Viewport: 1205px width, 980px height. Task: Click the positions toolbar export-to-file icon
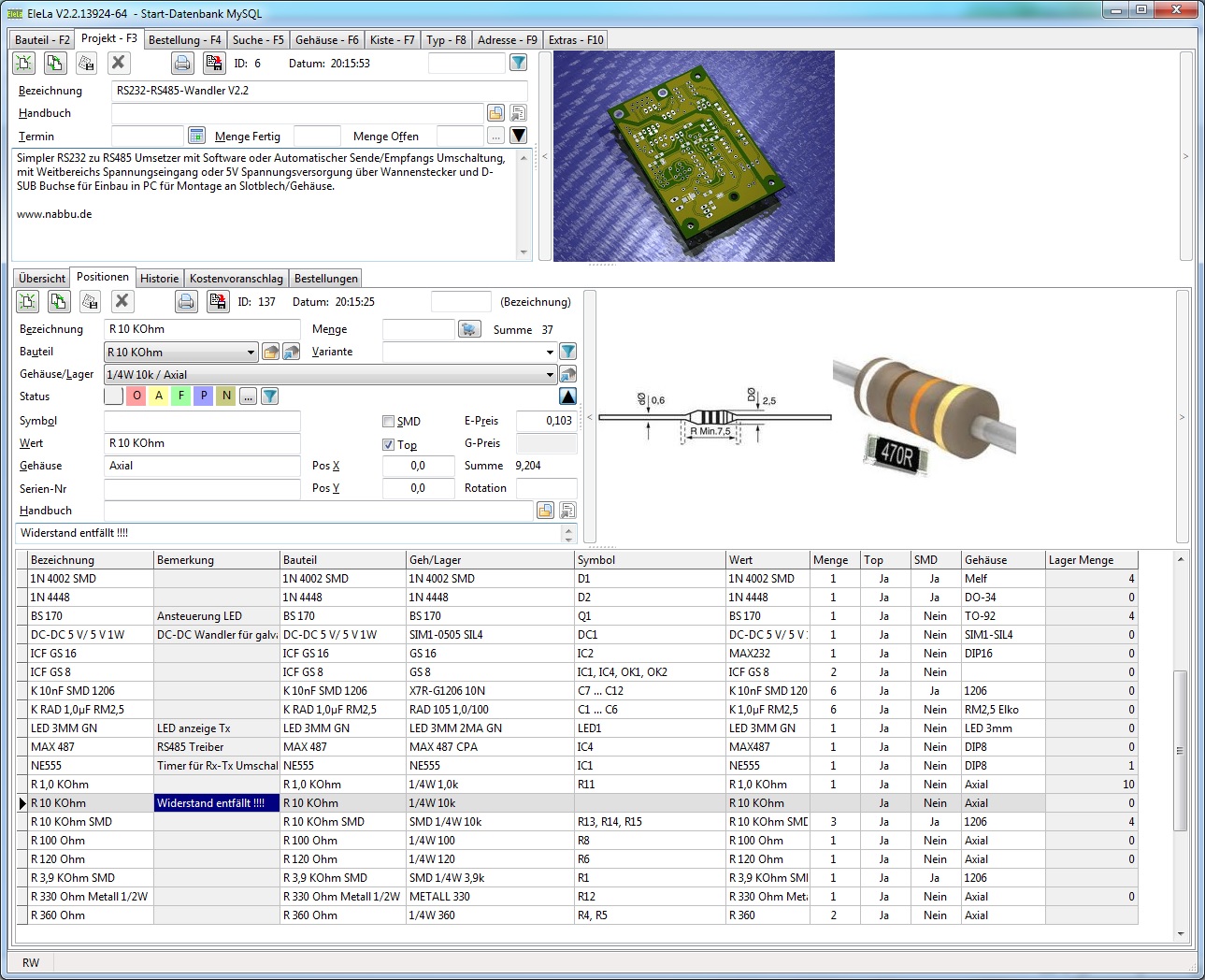click(218, 301)
